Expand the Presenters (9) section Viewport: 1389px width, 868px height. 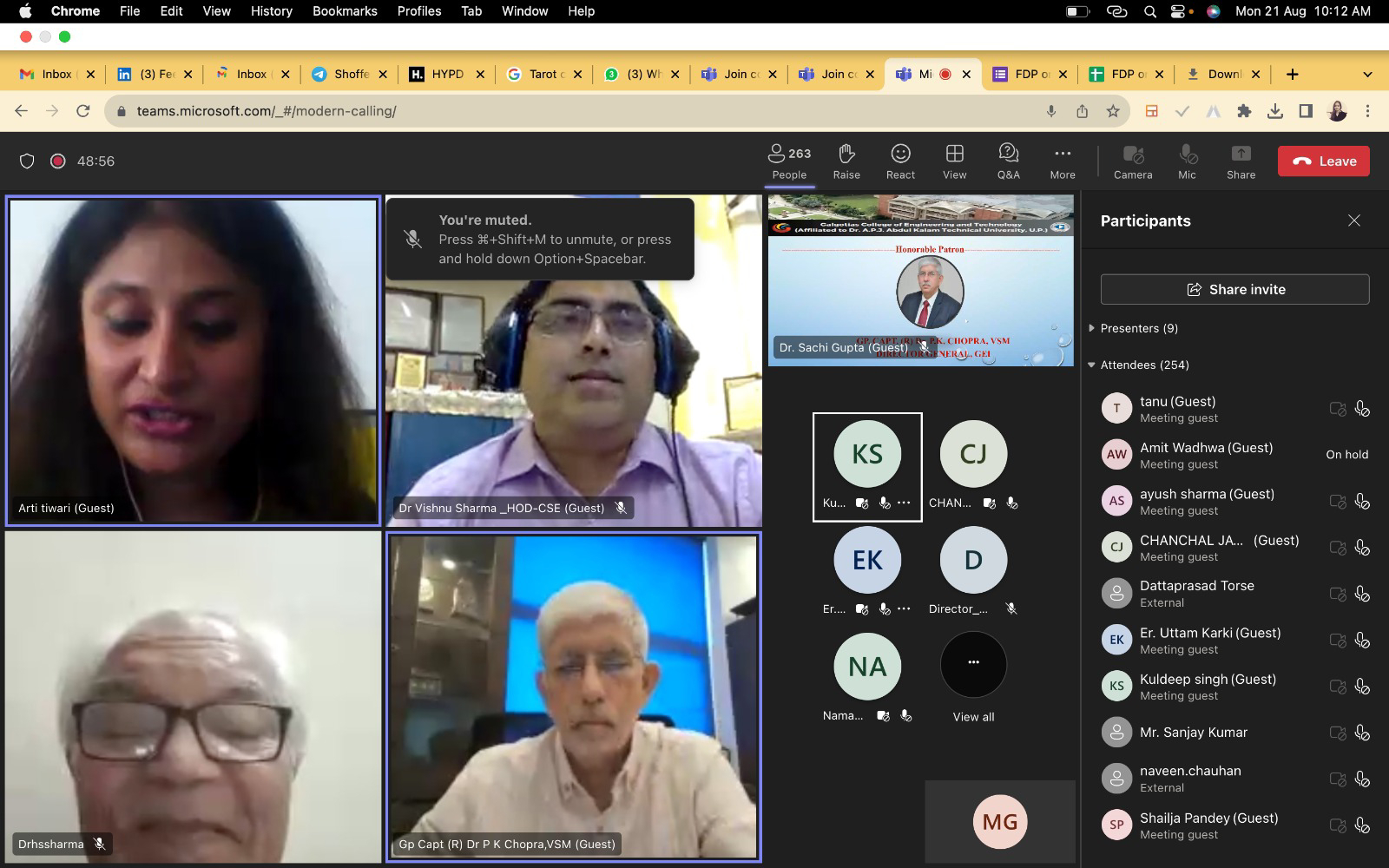pos(1139,328)
